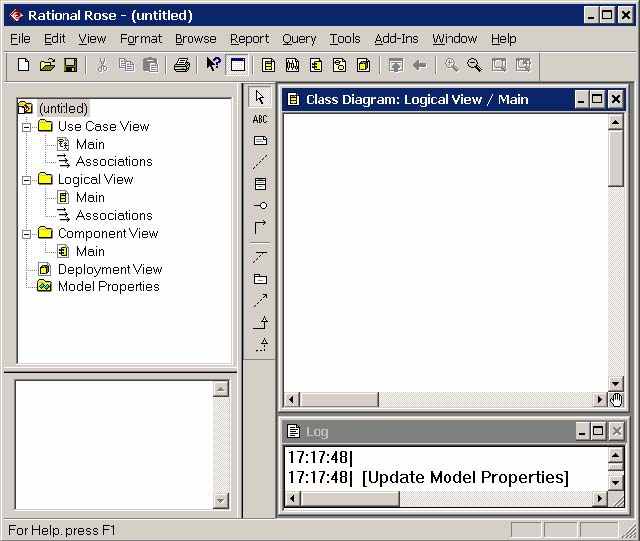Maximize the Log window
This screenshot has width=640, height=541.
point(598,431)
